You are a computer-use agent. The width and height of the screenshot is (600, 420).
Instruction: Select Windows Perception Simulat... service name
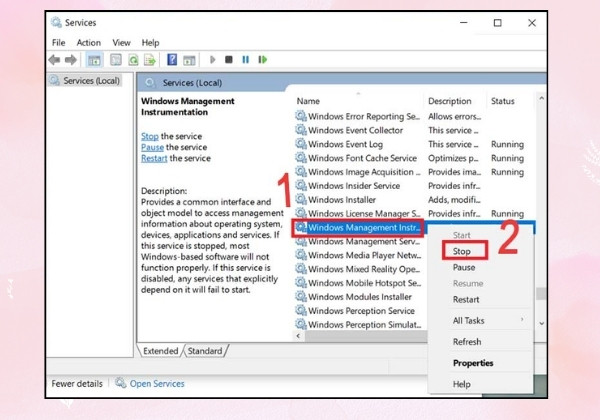click(364, 324)
